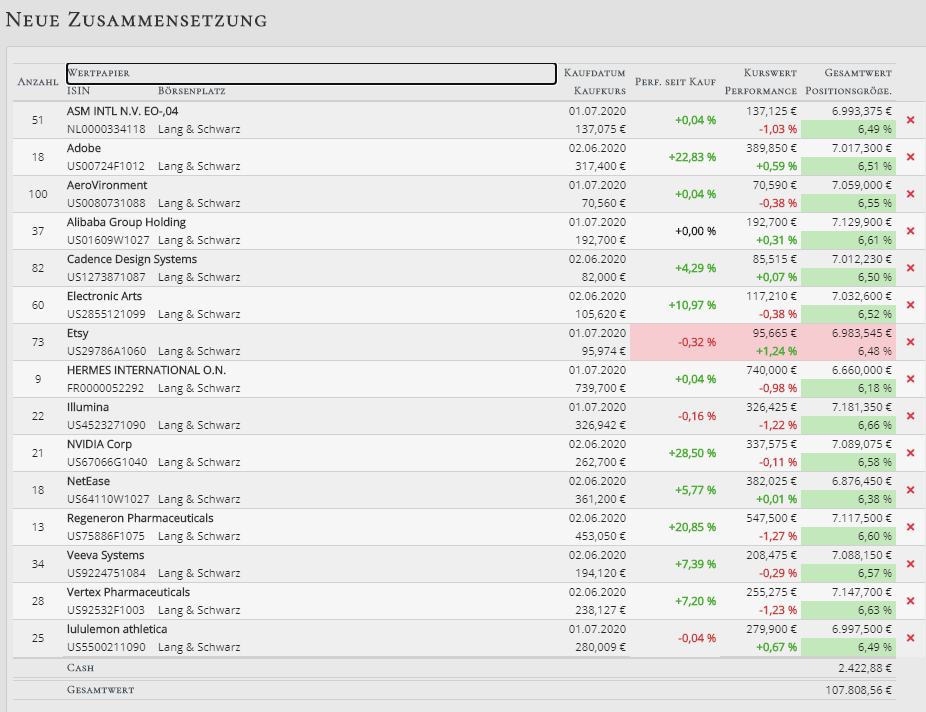Click the Cash row label
This screenshot has height=712, width=926.
coord(80,668)
